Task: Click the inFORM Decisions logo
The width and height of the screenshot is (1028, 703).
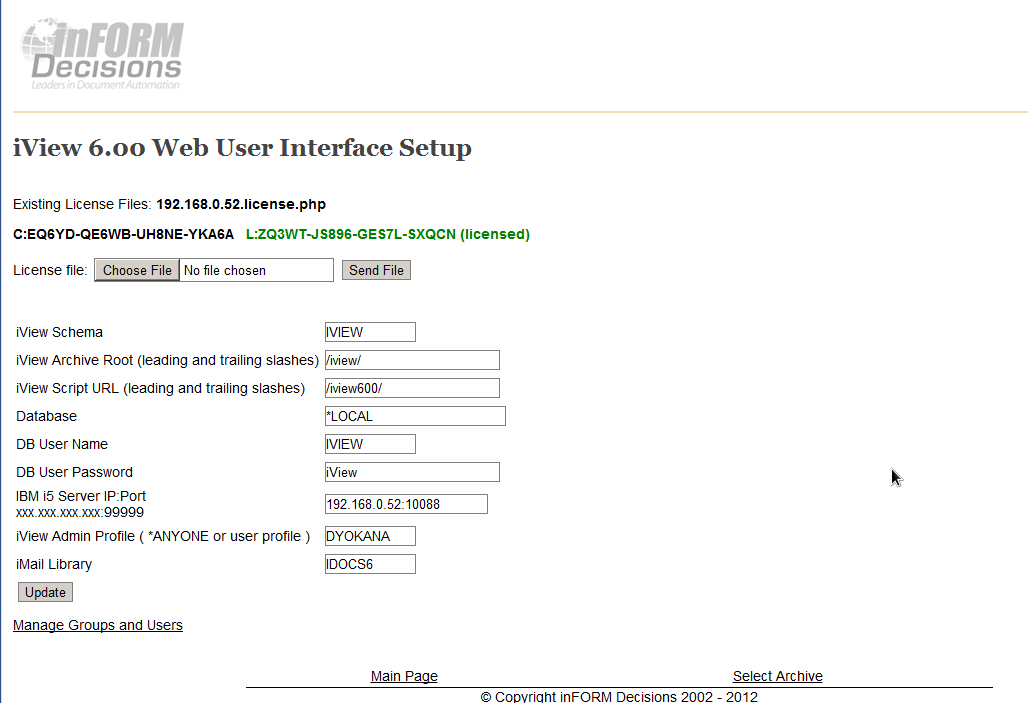Action: click(102, 54)
